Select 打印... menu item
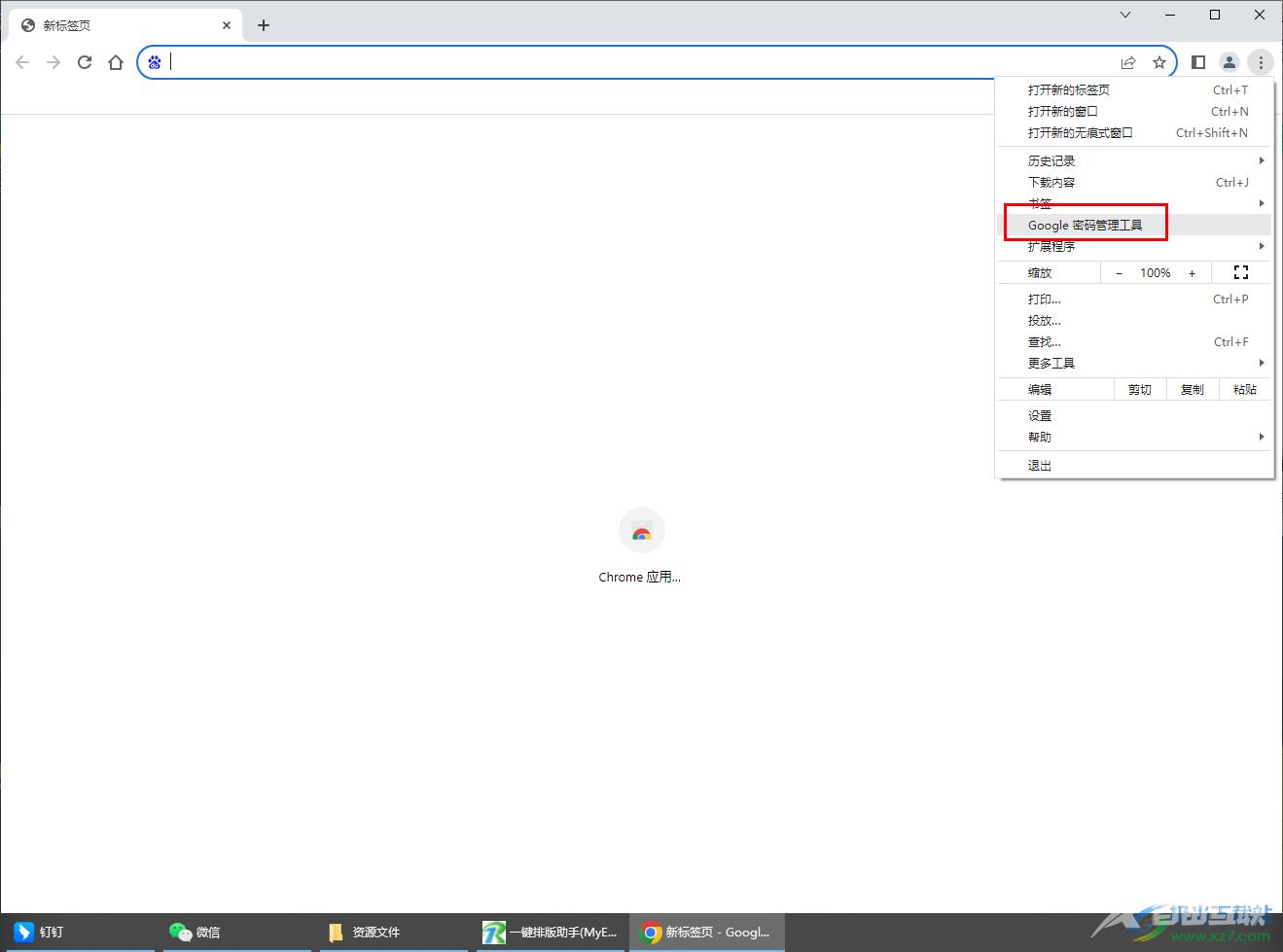The image size is (1283, 952). pos(1135,300)
